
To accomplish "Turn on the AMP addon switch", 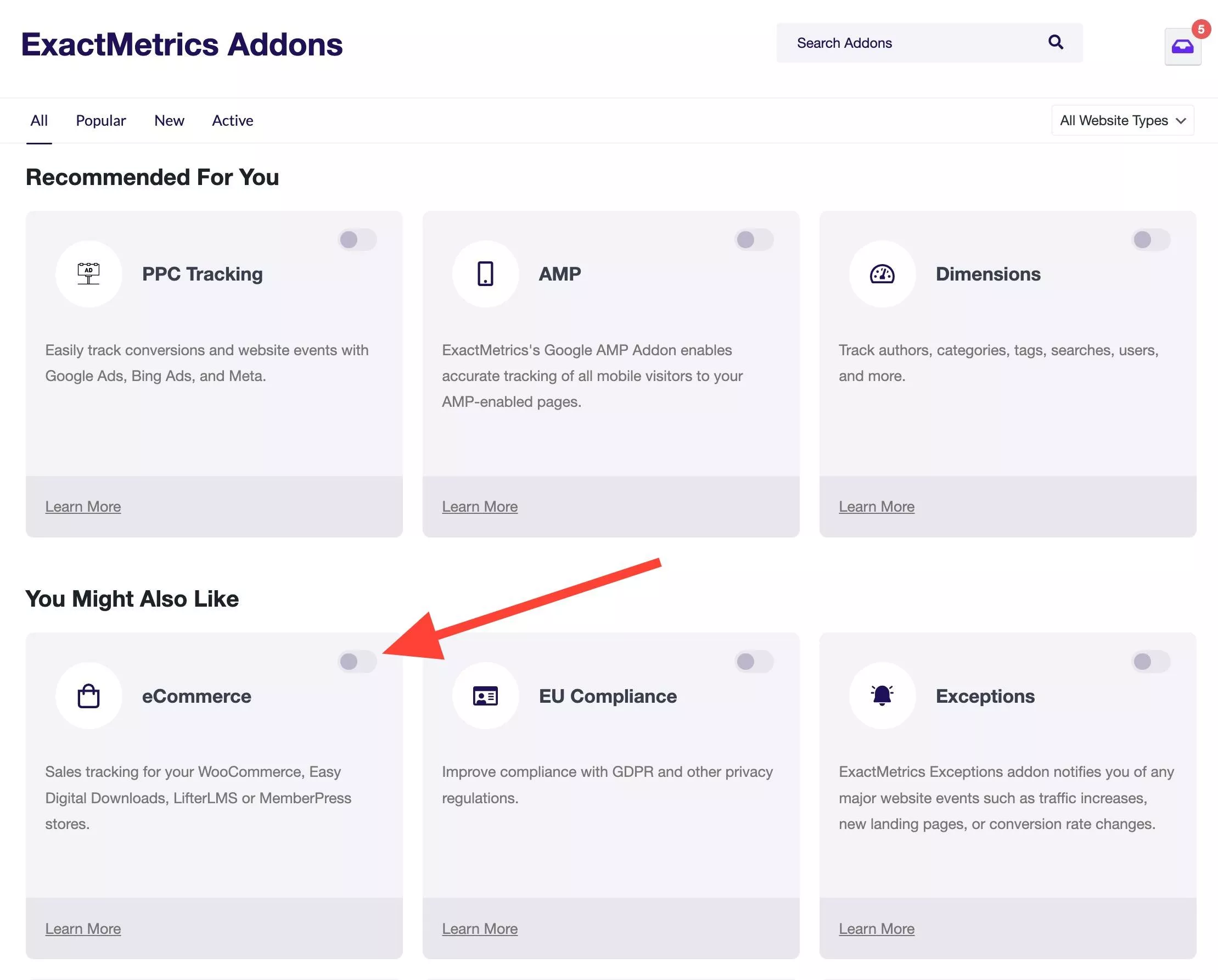I will coord(754,239).
